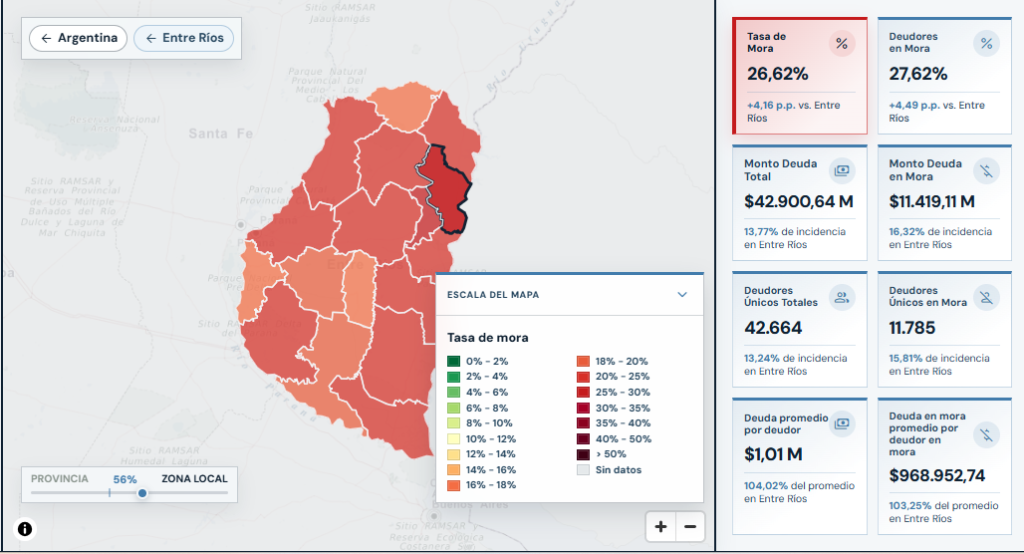Screen dimensions: 1024x554
Task: Click the $42.900,64 M total debt value
Action: tap(799, 201)
